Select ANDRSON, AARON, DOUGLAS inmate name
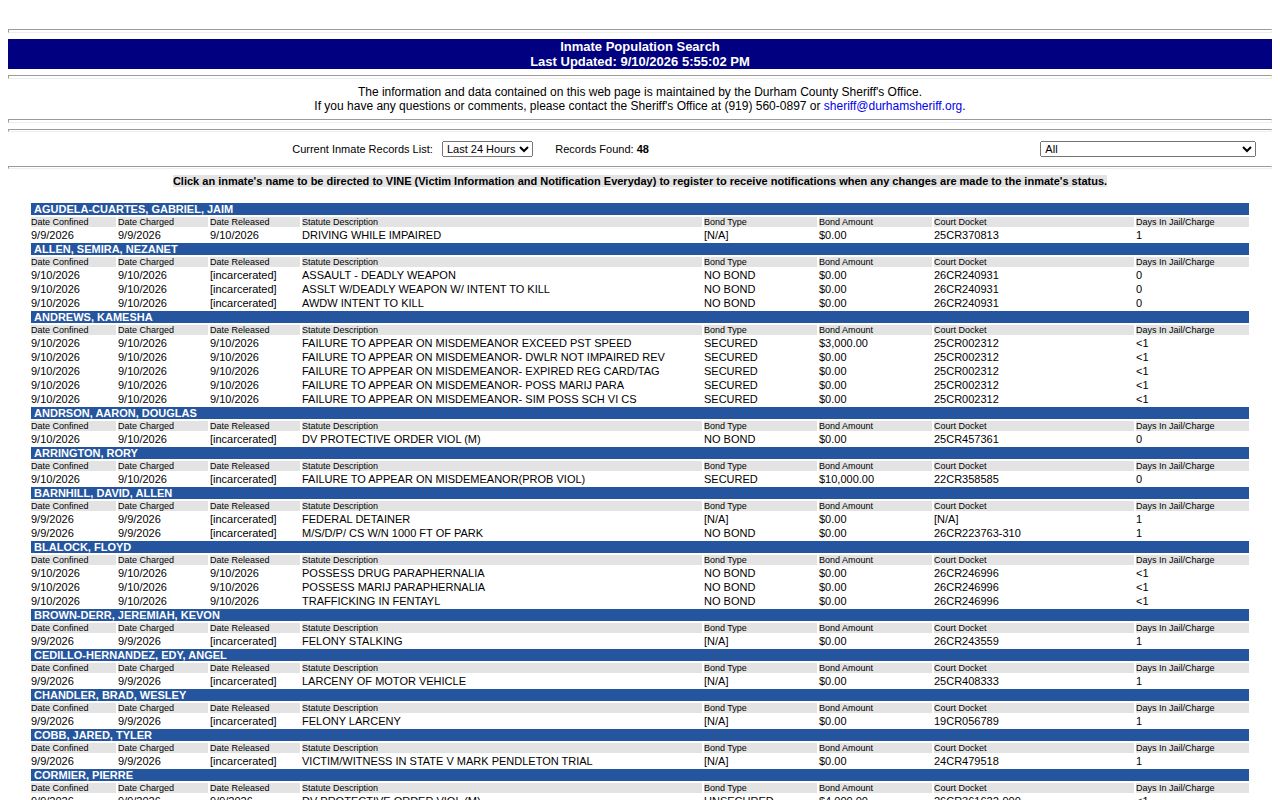1280x800 pixels. click(x=115, y=413)
